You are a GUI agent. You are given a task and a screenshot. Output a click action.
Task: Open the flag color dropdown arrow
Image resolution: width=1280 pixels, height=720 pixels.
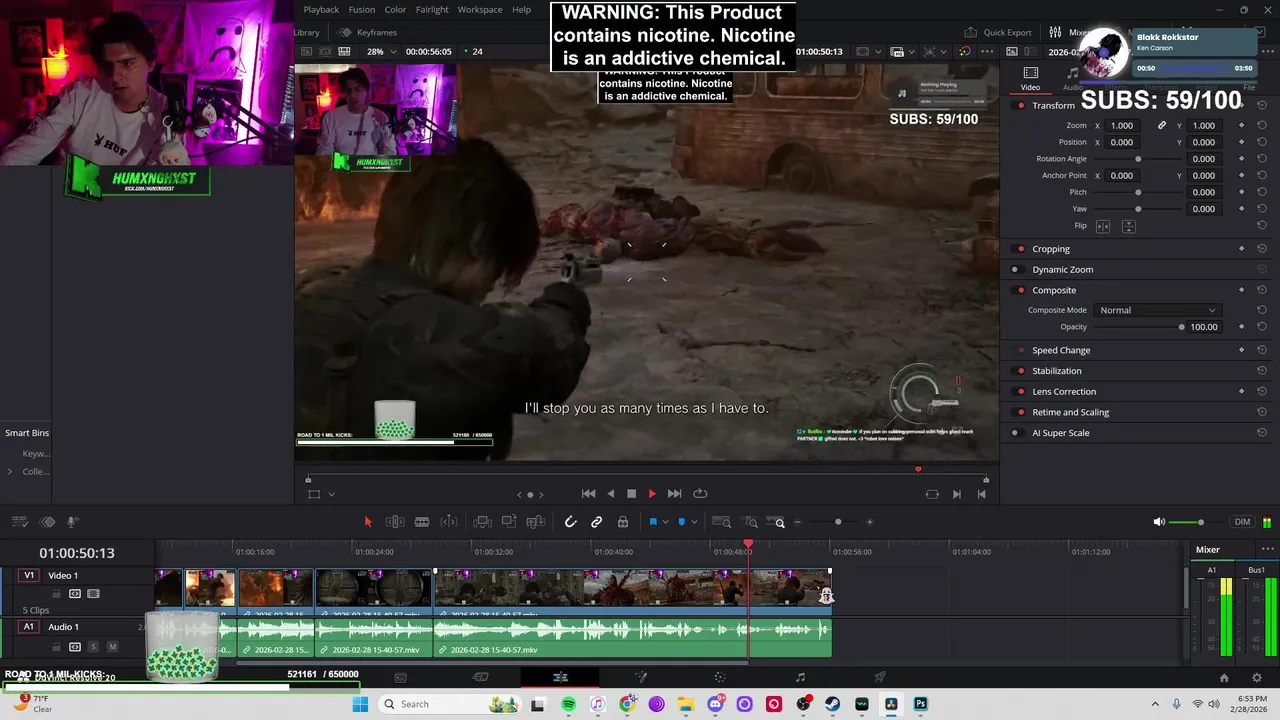point(665,522)
